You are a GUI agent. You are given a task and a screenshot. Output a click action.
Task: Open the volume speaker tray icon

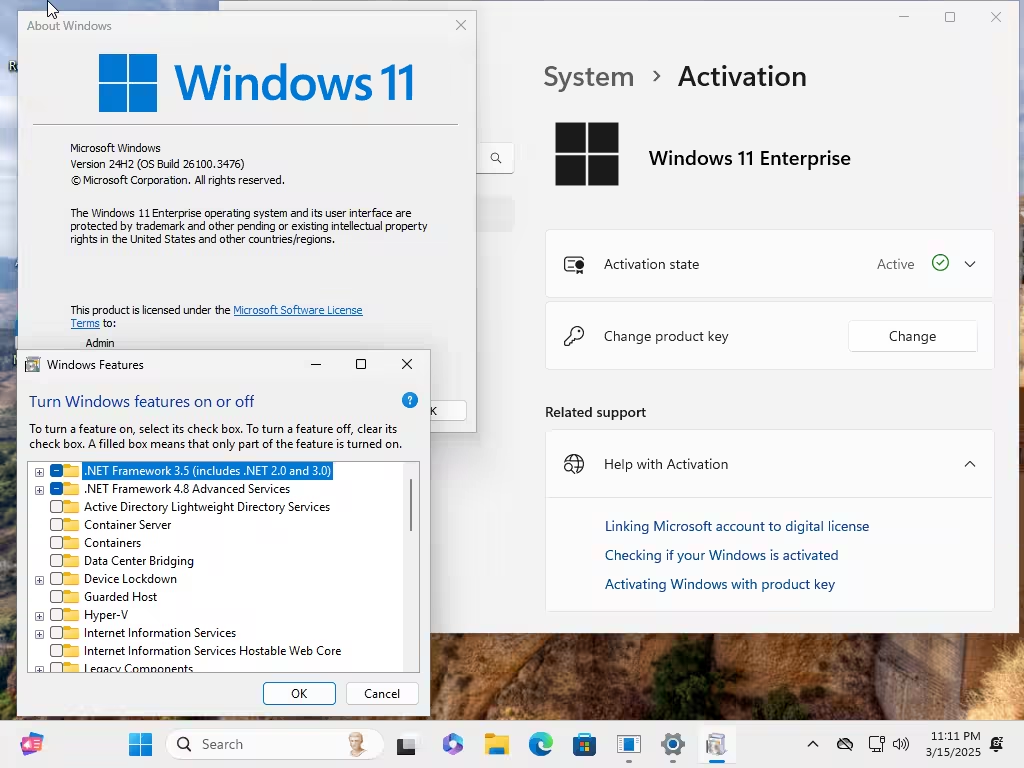901,744
